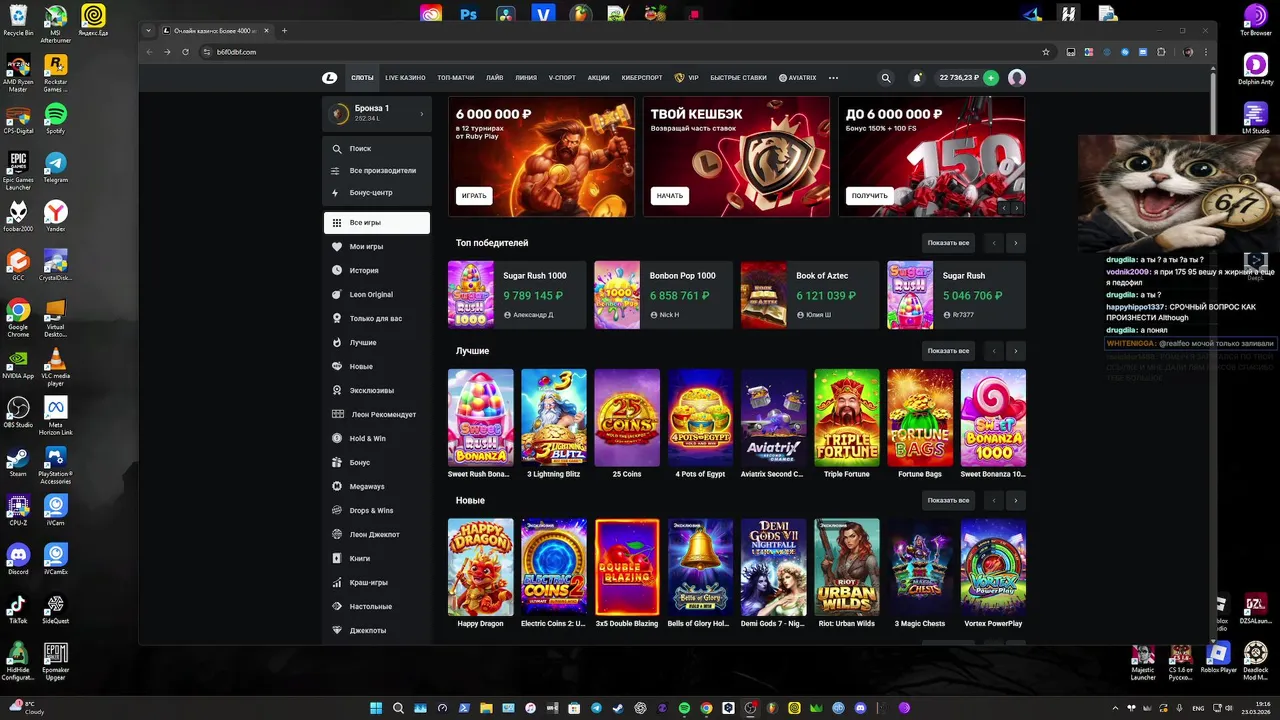
Task: Показать все for Новые section
Action: click(948, 500)
